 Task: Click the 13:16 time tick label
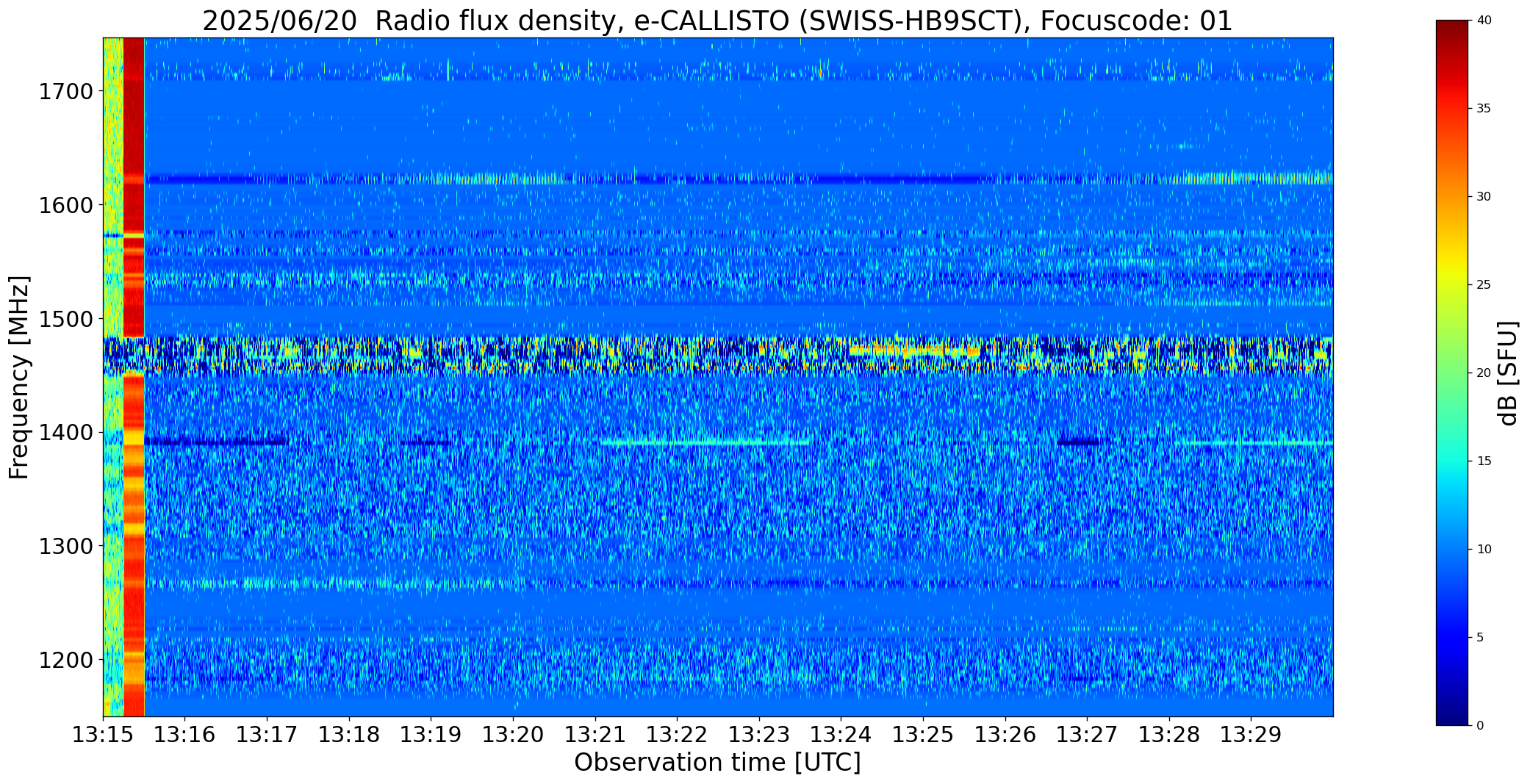[x=185, y=735]
